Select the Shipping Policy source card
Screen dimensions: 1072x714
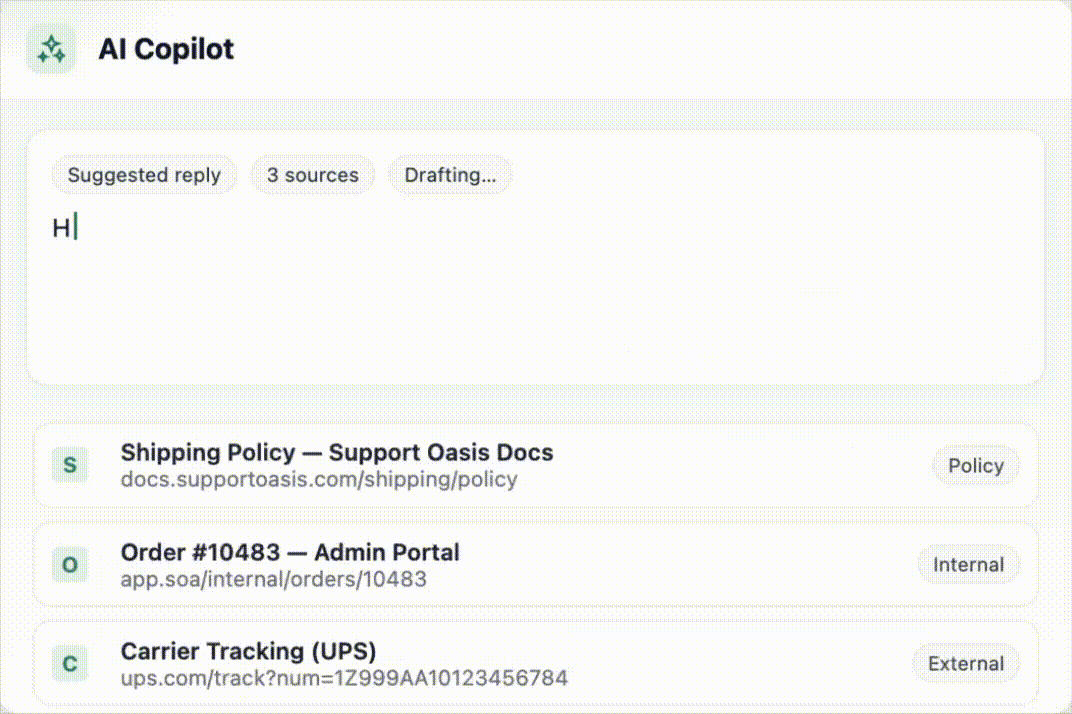pyautogui.click(x=535, y=465)
